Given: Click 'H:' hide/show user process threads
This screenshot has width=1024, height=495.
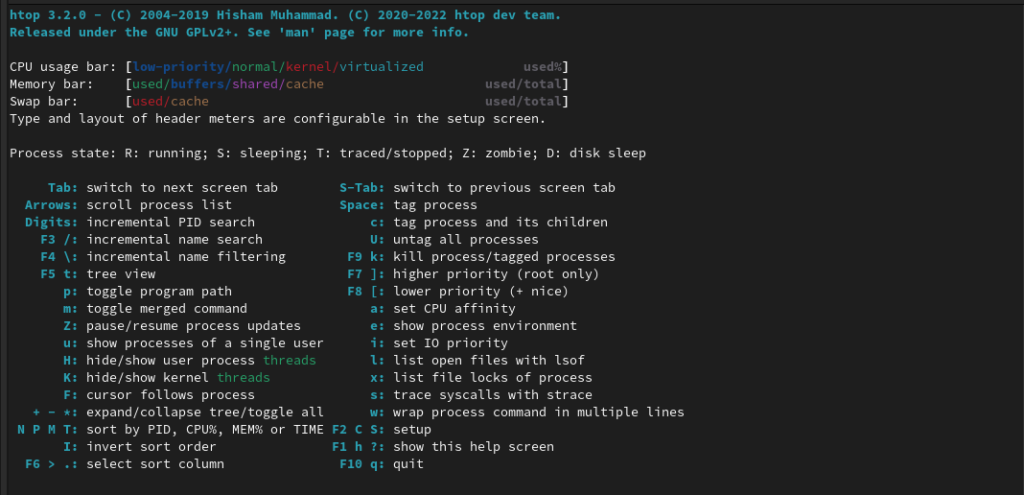Looking at the screenshot, I should tap(189, 360).
